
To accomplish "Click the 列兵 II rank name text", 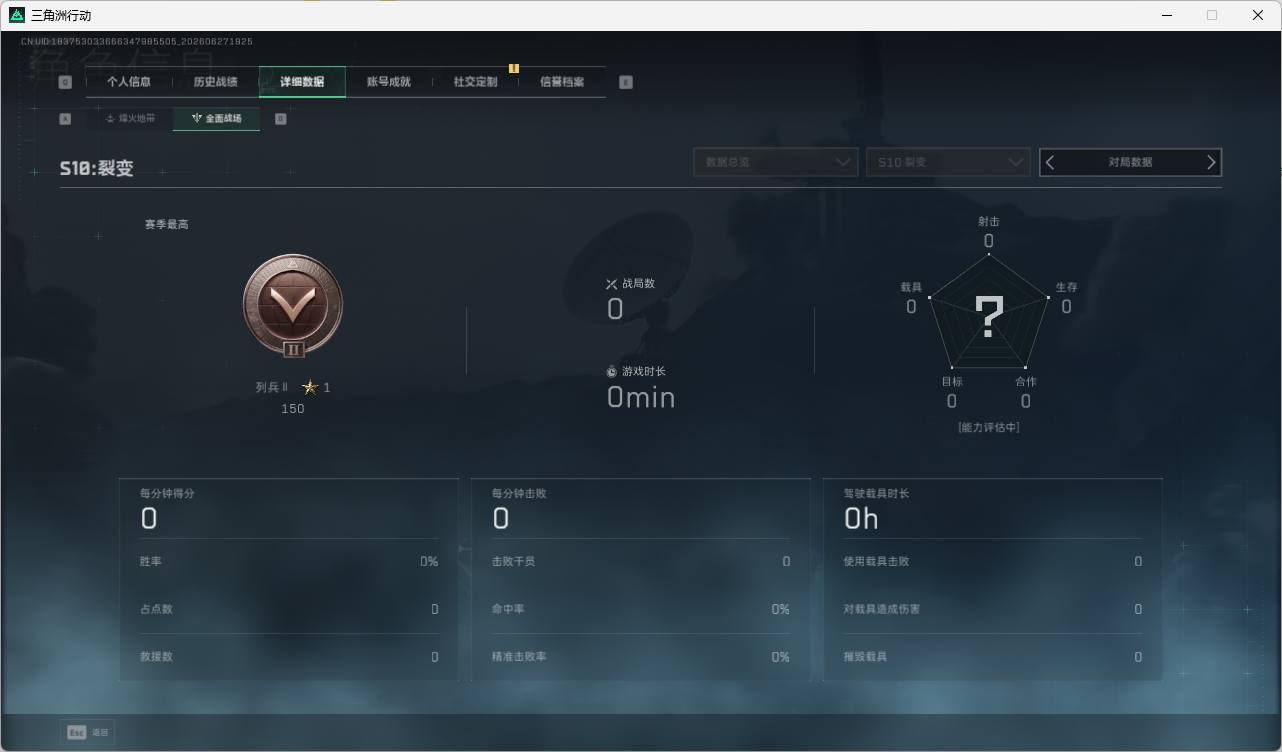I will (271, 387).
